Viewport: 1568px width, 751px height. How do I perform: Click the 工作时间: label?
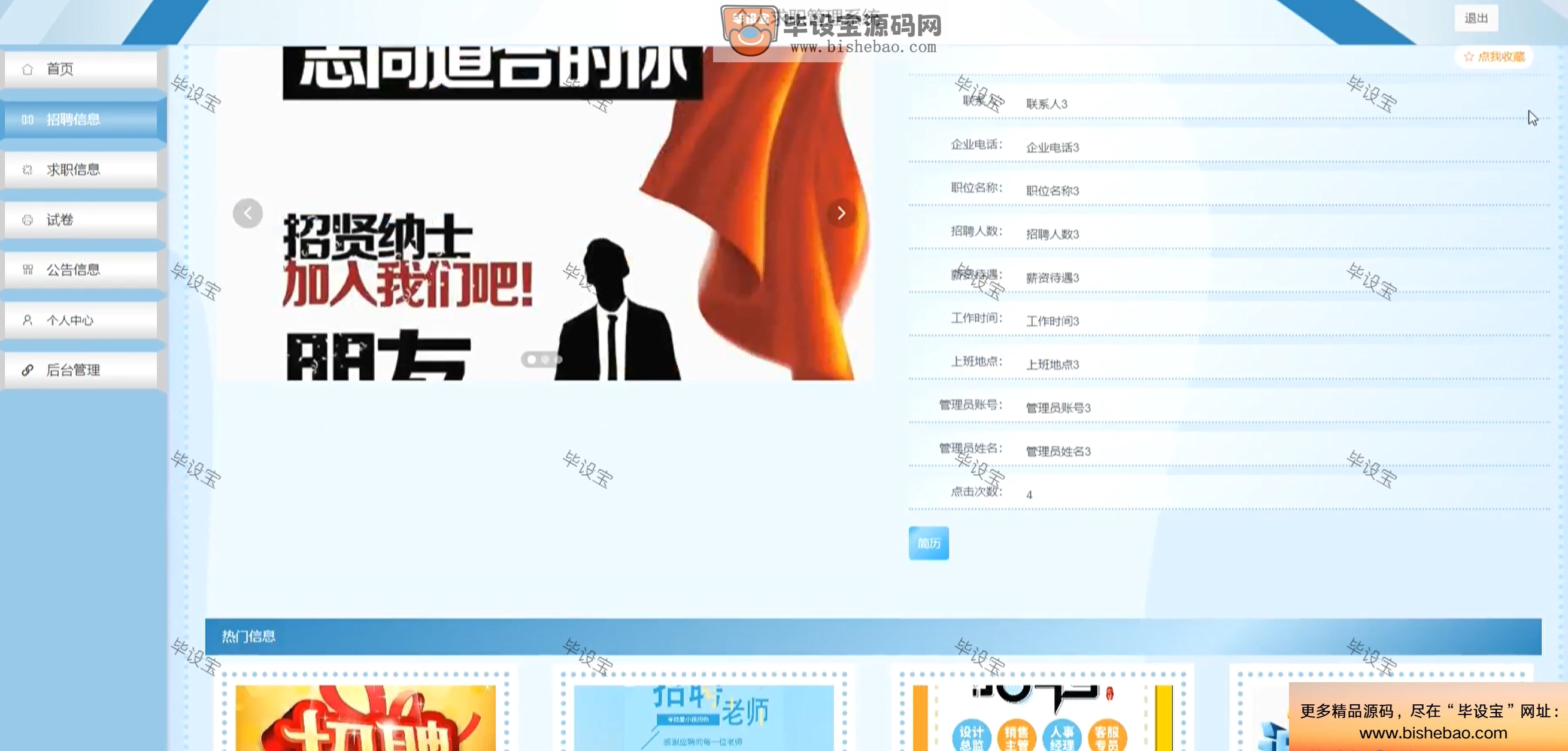tap(976, 318)
